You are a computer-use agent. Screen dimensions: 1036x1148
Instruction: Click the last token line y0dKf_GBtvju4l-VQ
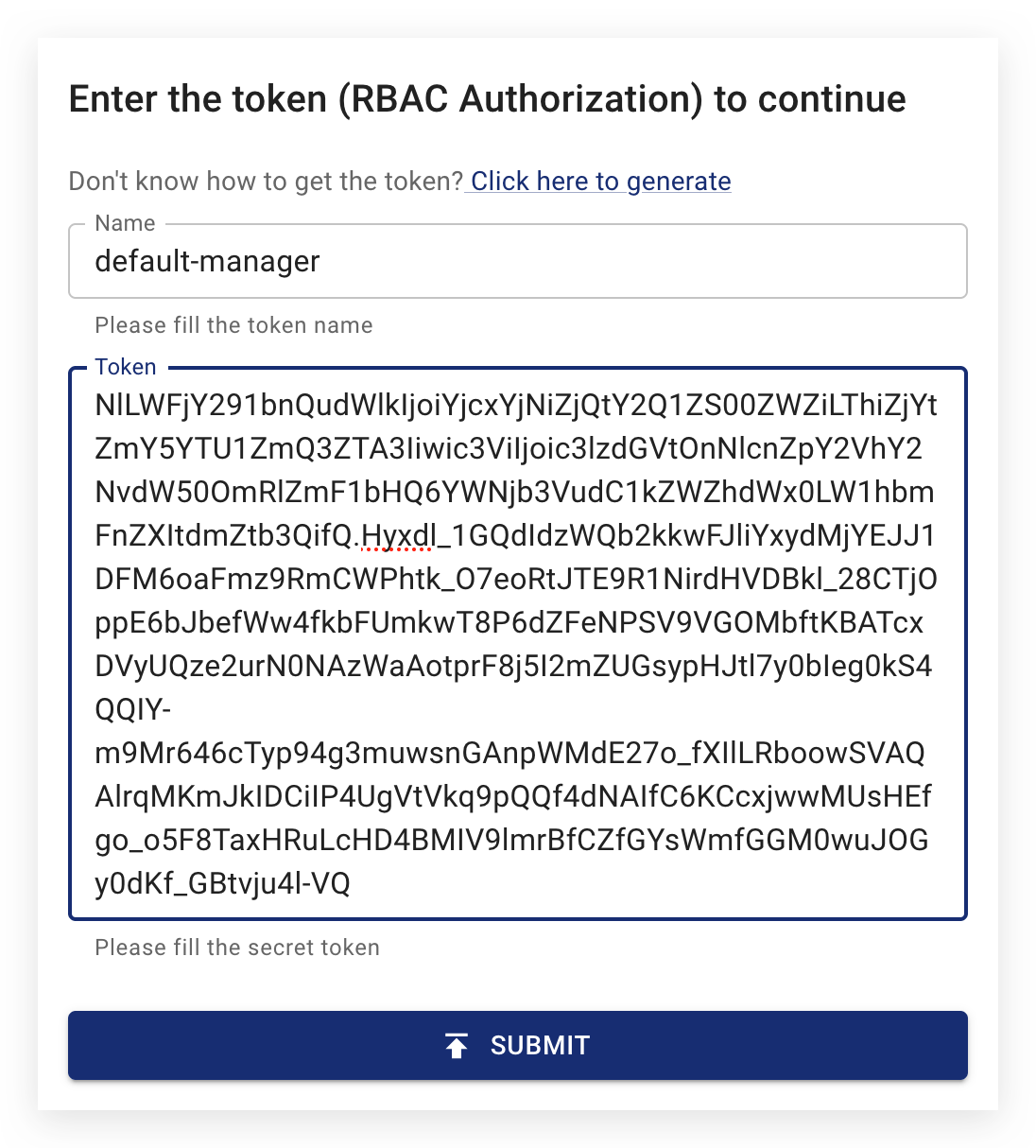click(223, 885)
